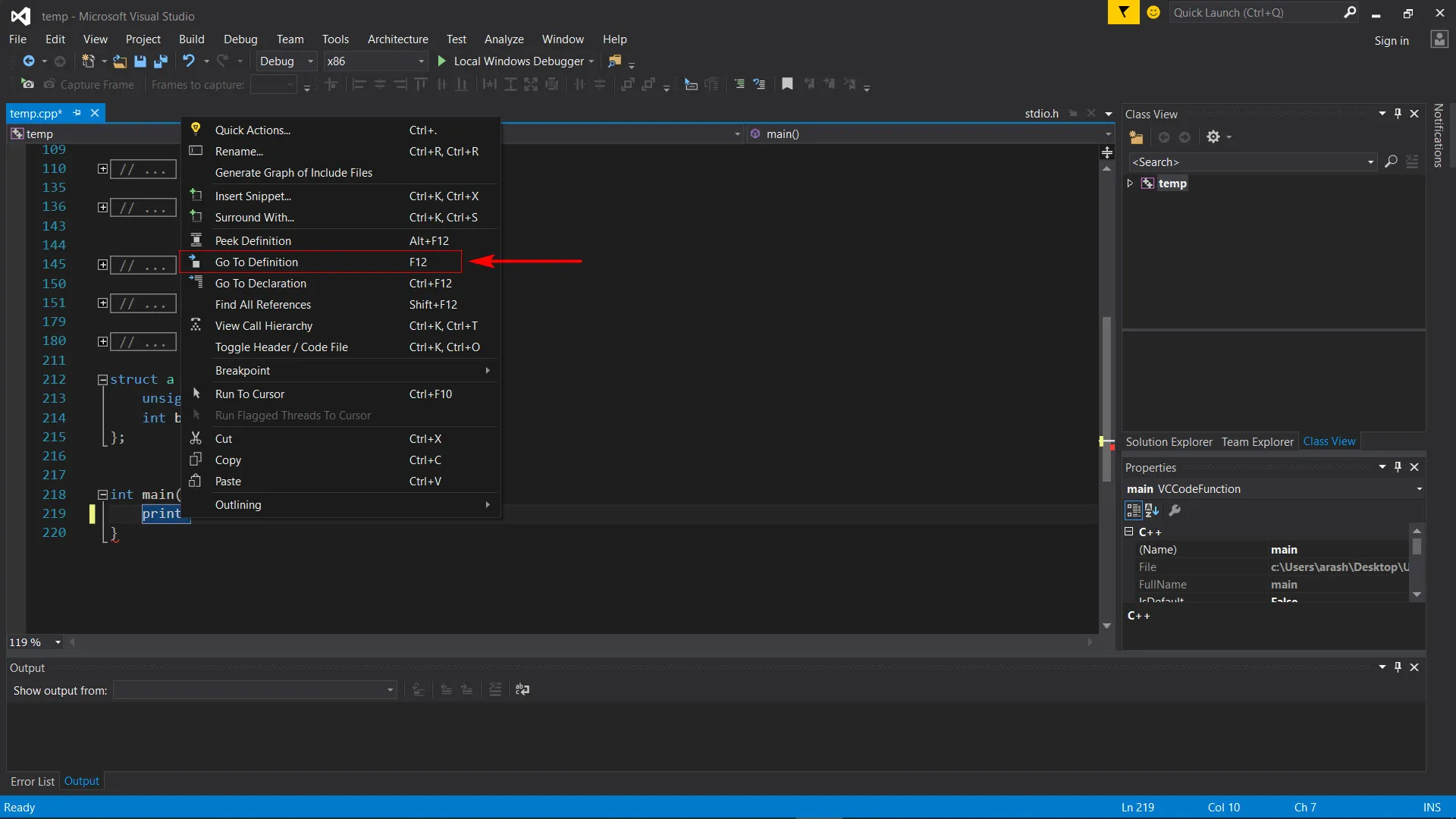Expand the temp node in Class View
This screenshot has width=1456, height=819.
coord(1130,184)
